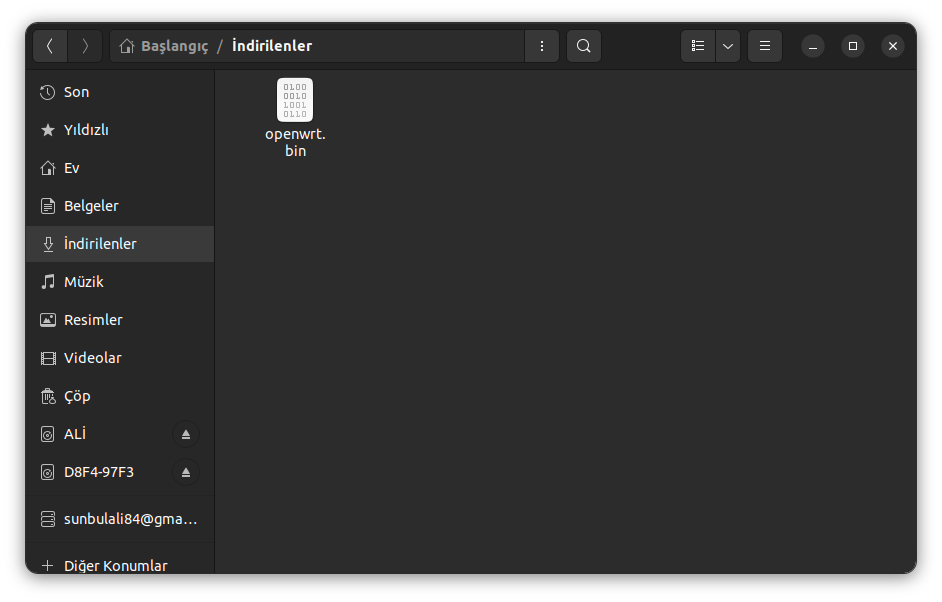Click the plus icon beside Diğer Konumlar

coord(47,565)
